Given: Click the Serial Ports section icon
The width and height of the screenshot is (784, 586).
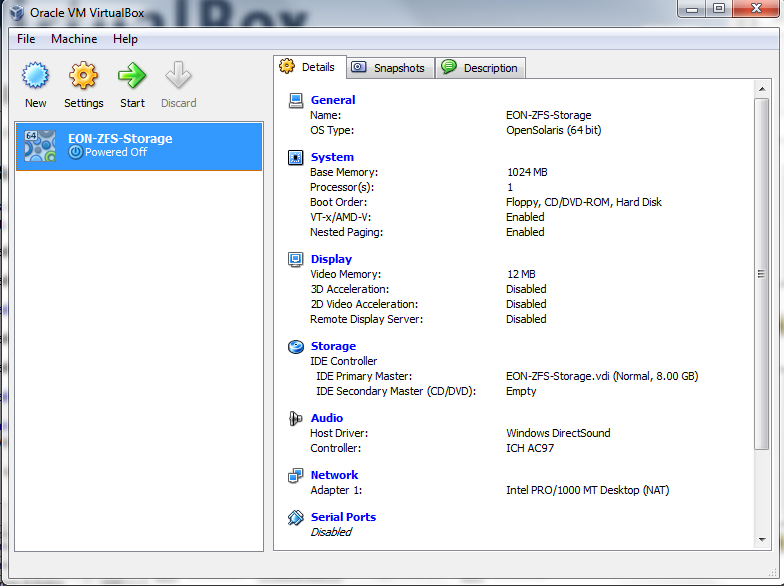Looking at the screenshot, I should tap(296, 518).
